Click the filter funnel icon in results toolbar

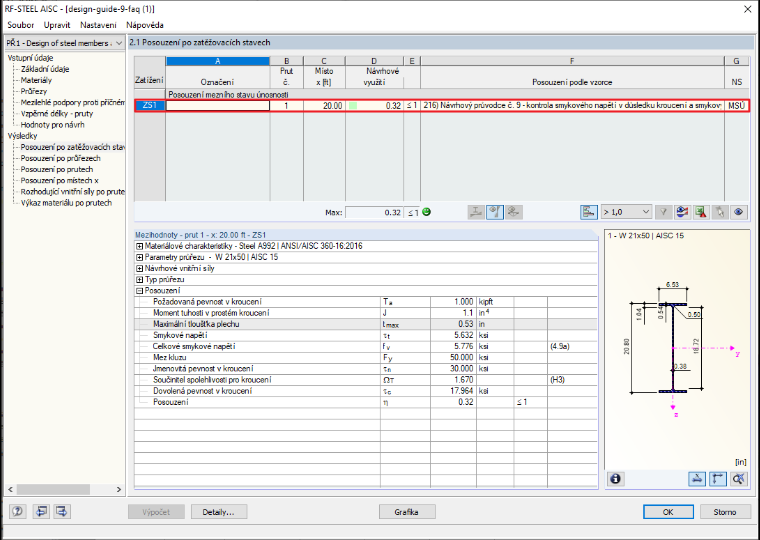point(663,212)
